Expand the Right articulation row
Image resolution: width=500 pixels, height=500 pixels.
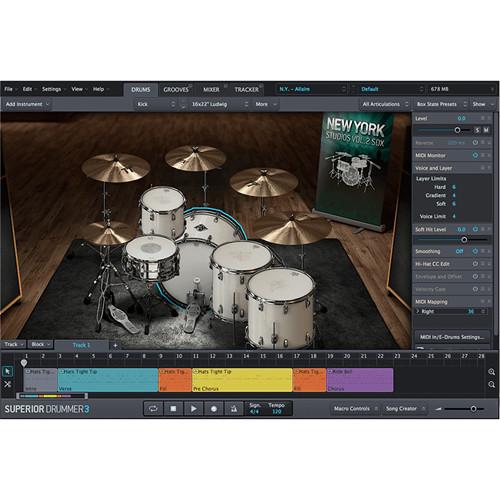point(418,311)
